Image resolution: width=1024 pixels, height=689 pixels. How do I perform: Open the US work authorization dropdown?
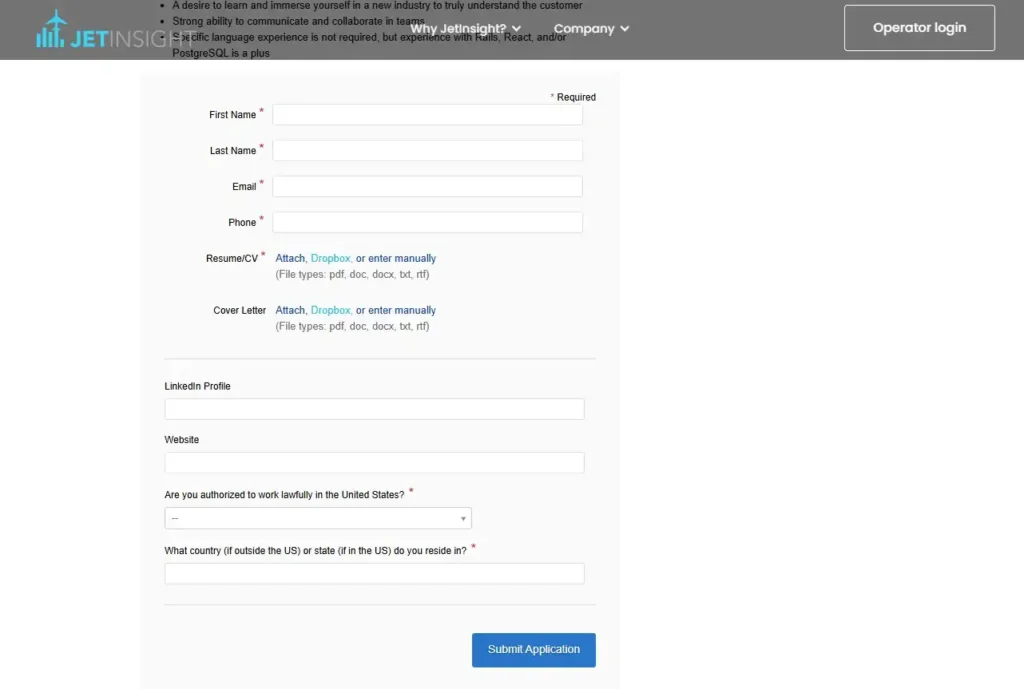[318, 518]
